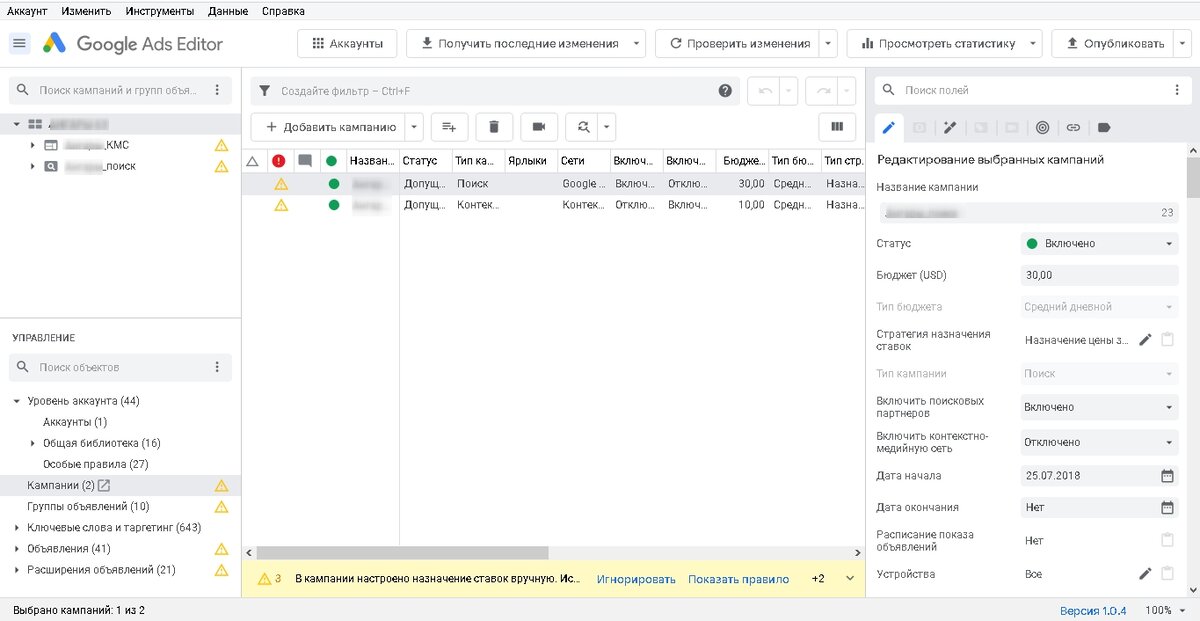Click the horizontal table scrollbar
This screenshot has width=1200, height=621.
[403, 552]
